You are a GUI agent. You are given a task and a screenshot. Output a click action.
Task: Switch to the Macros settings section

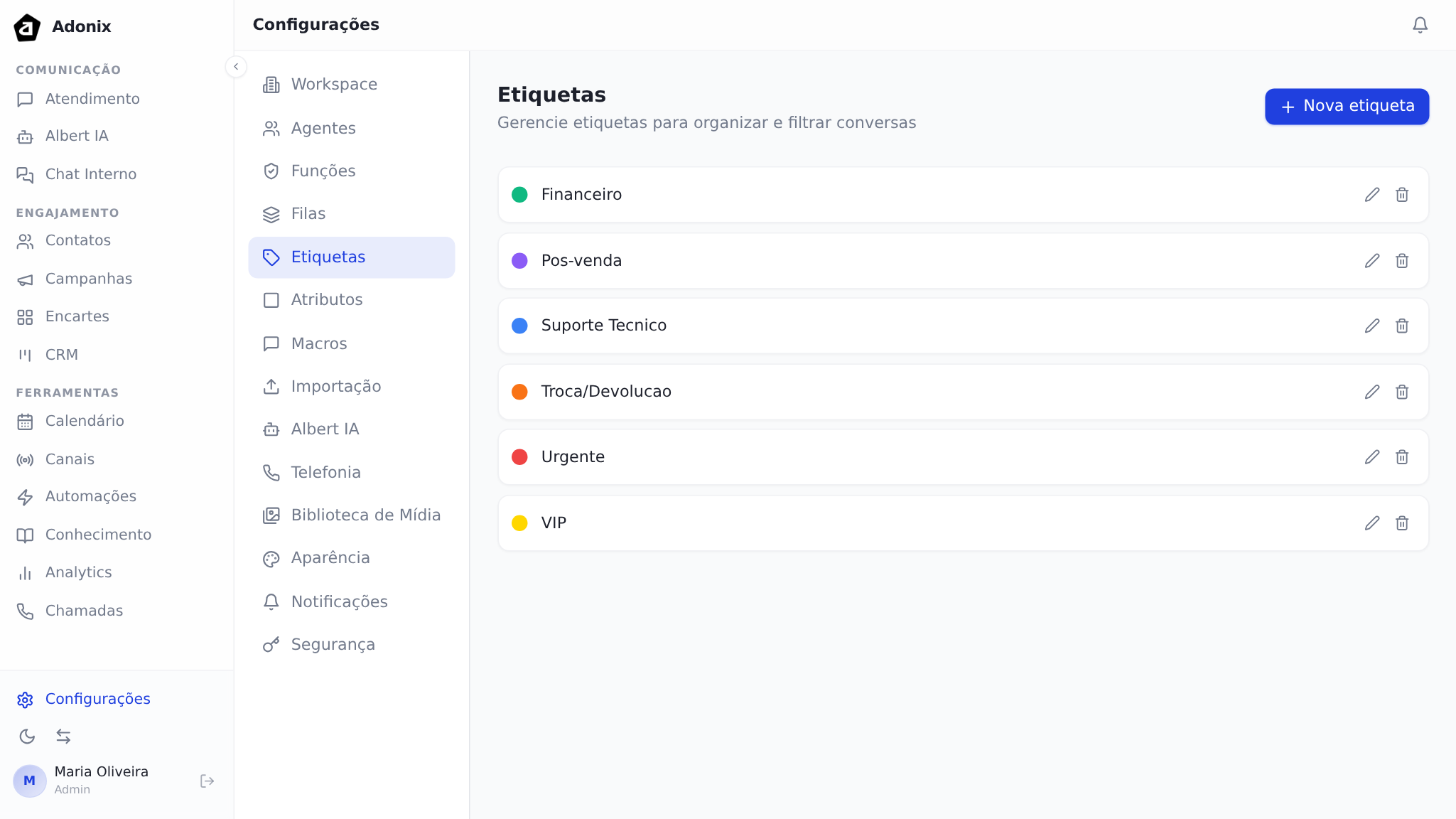tap(318, 343)
